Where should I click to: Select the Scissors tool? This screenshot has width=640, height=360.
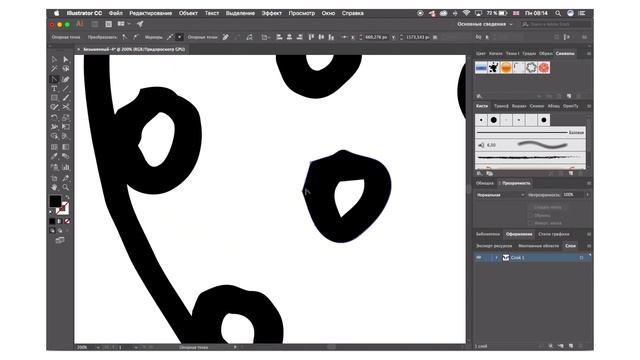click(65, 107)
